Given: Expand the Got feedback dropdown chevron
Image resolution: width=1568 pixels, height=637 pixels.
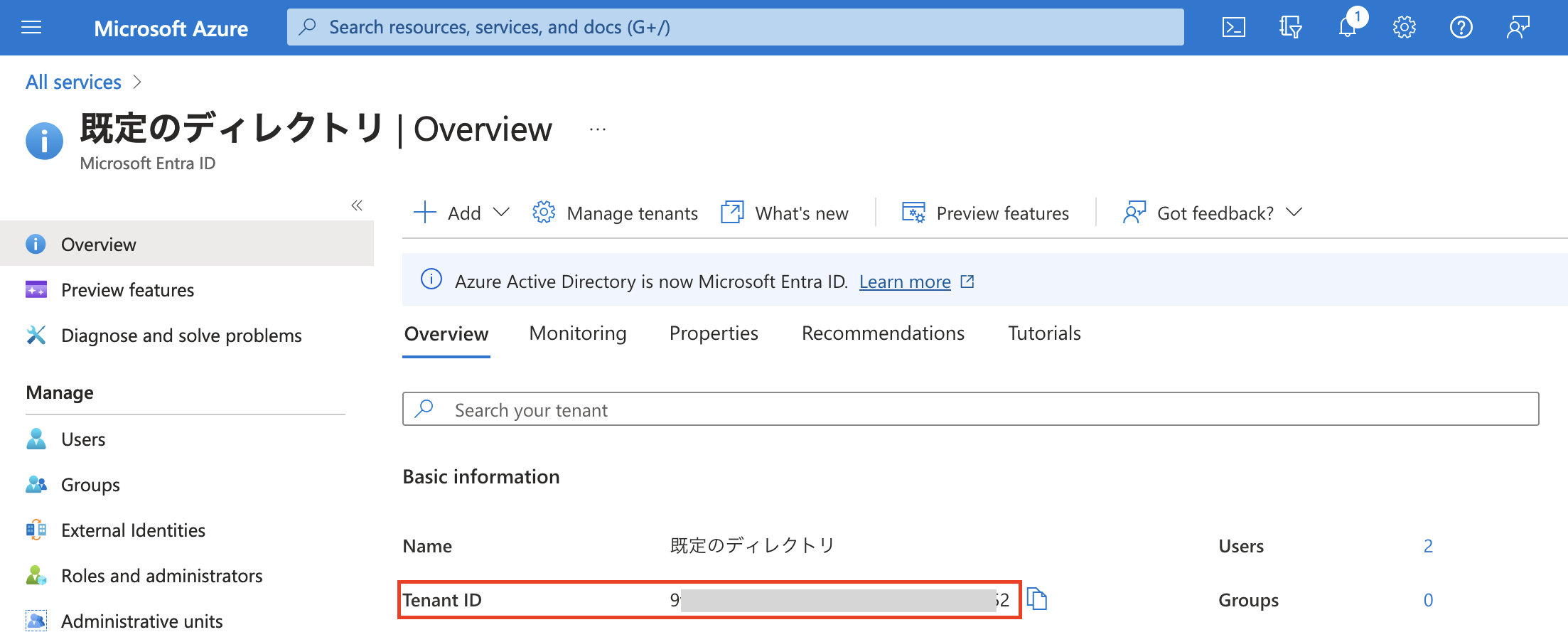Looking at the screenshot, I should coord(1294,213).
